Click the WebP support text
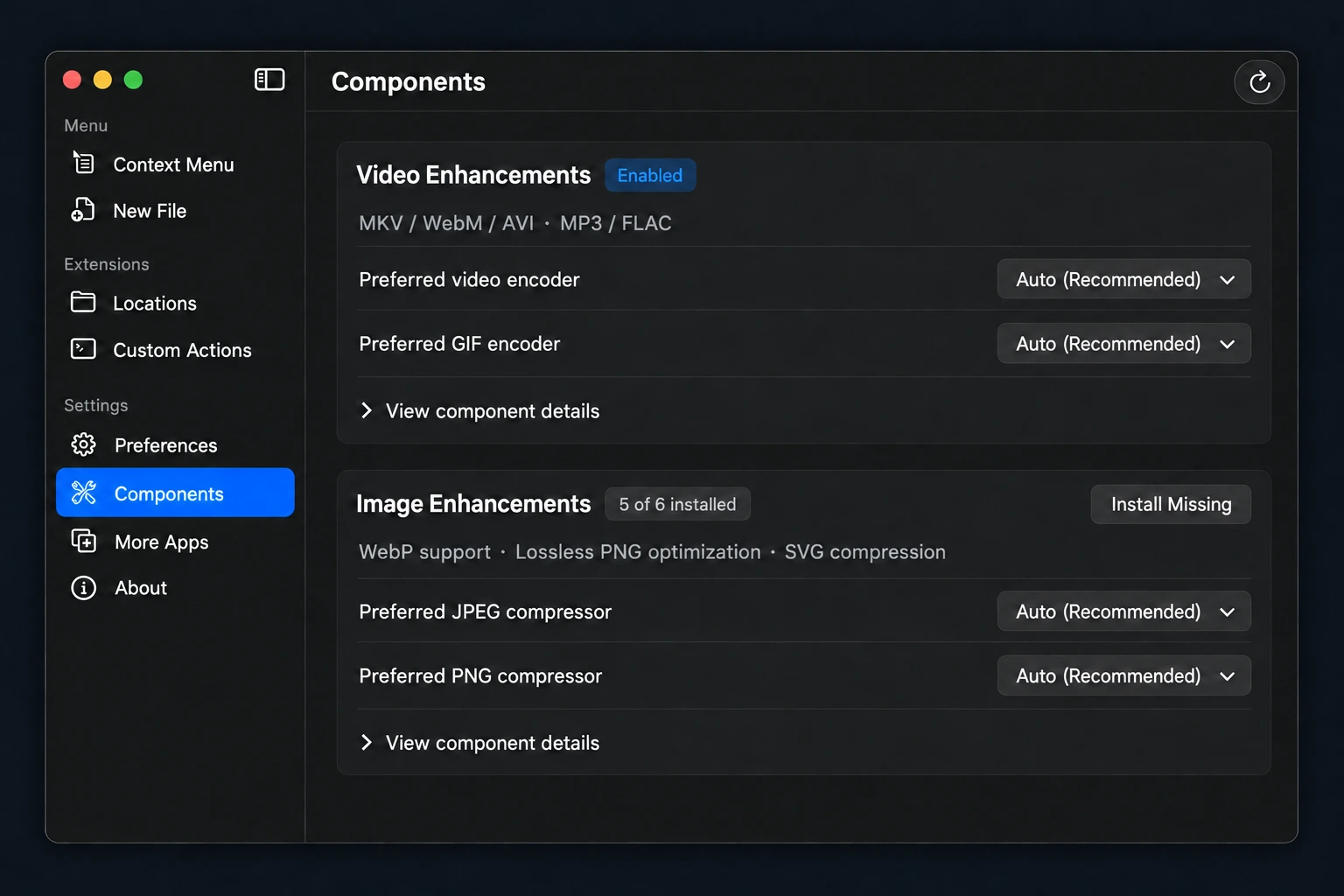The image size is (1344, 896). pyautogui.click(x=424, y=552)
